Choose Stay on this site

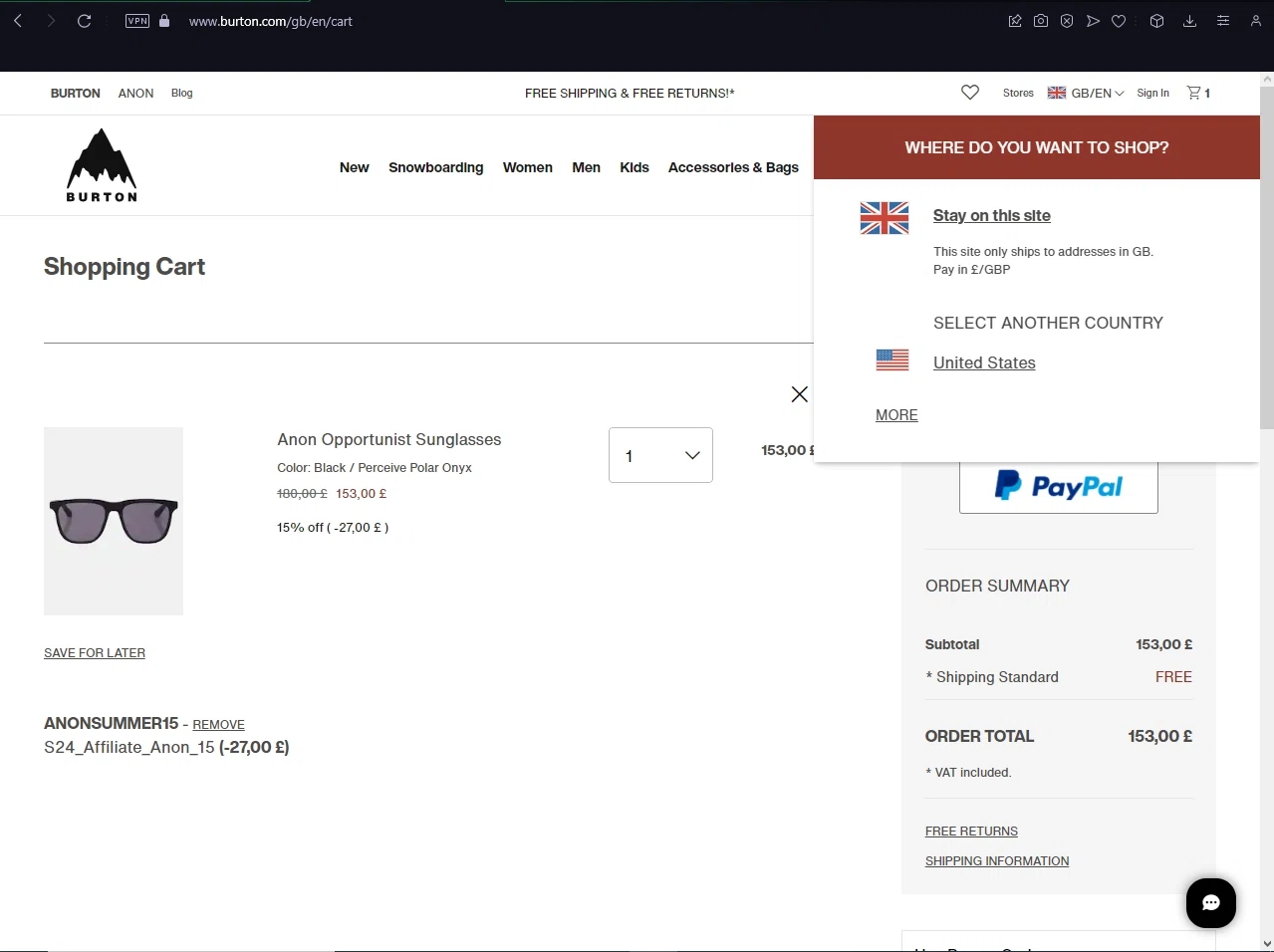[x=992, y=216]
